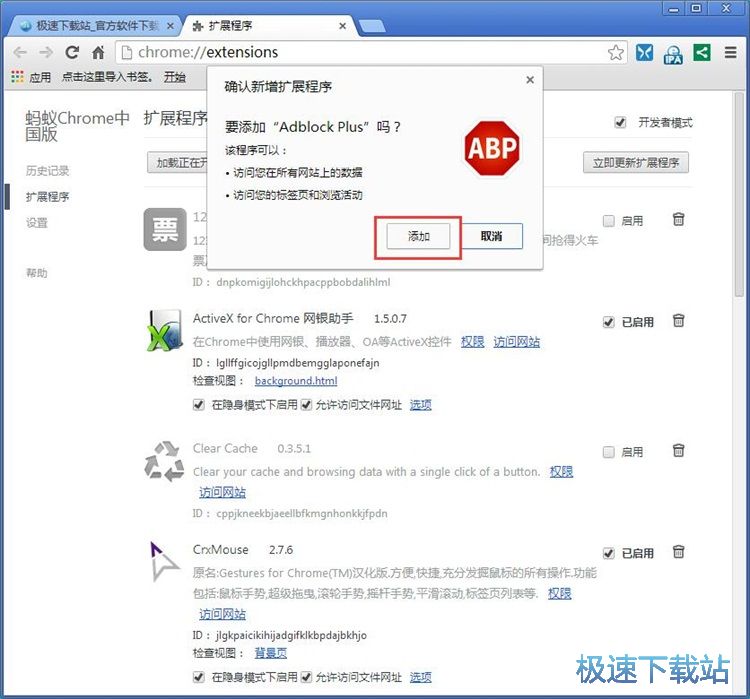Screen dimensions: 750x699
Task: Close the 极速下载站 tab
Action: 170,26
